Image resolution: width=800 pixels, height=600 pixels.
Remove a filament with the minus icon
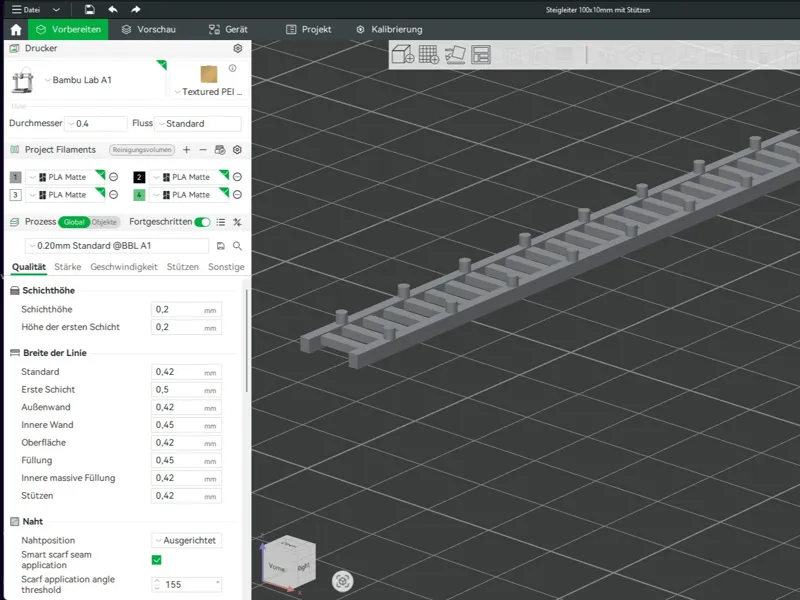pyautogui.click(x=203, y=150)
